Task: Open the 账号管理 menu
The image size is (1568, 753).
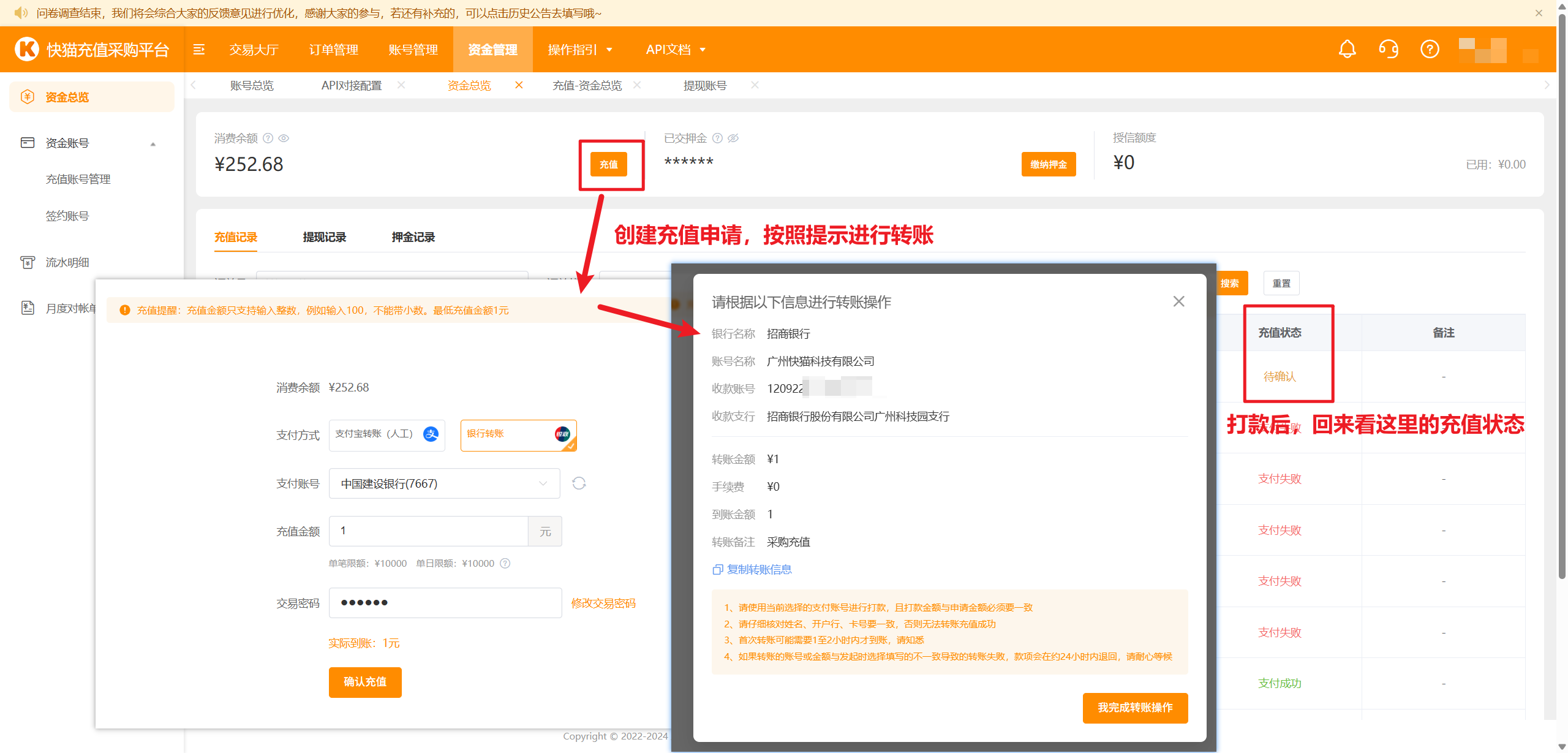Action: (413, 50)
